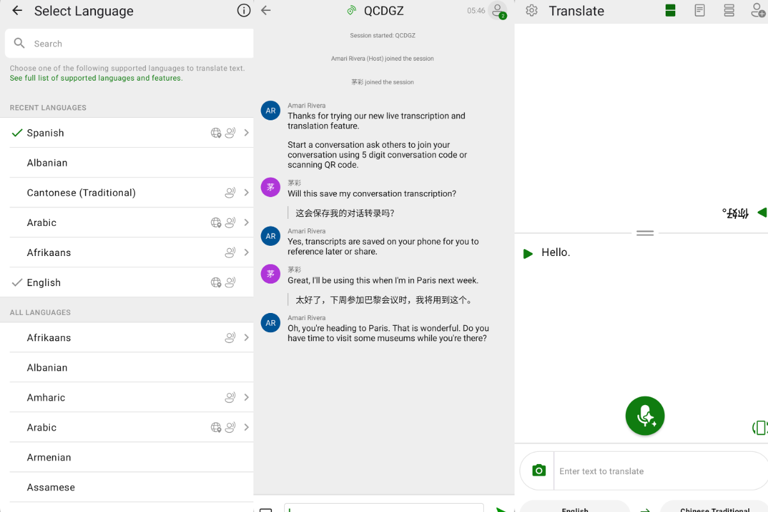
Task: Select Spanish in recent languages
Action: [x=45, y=133]
